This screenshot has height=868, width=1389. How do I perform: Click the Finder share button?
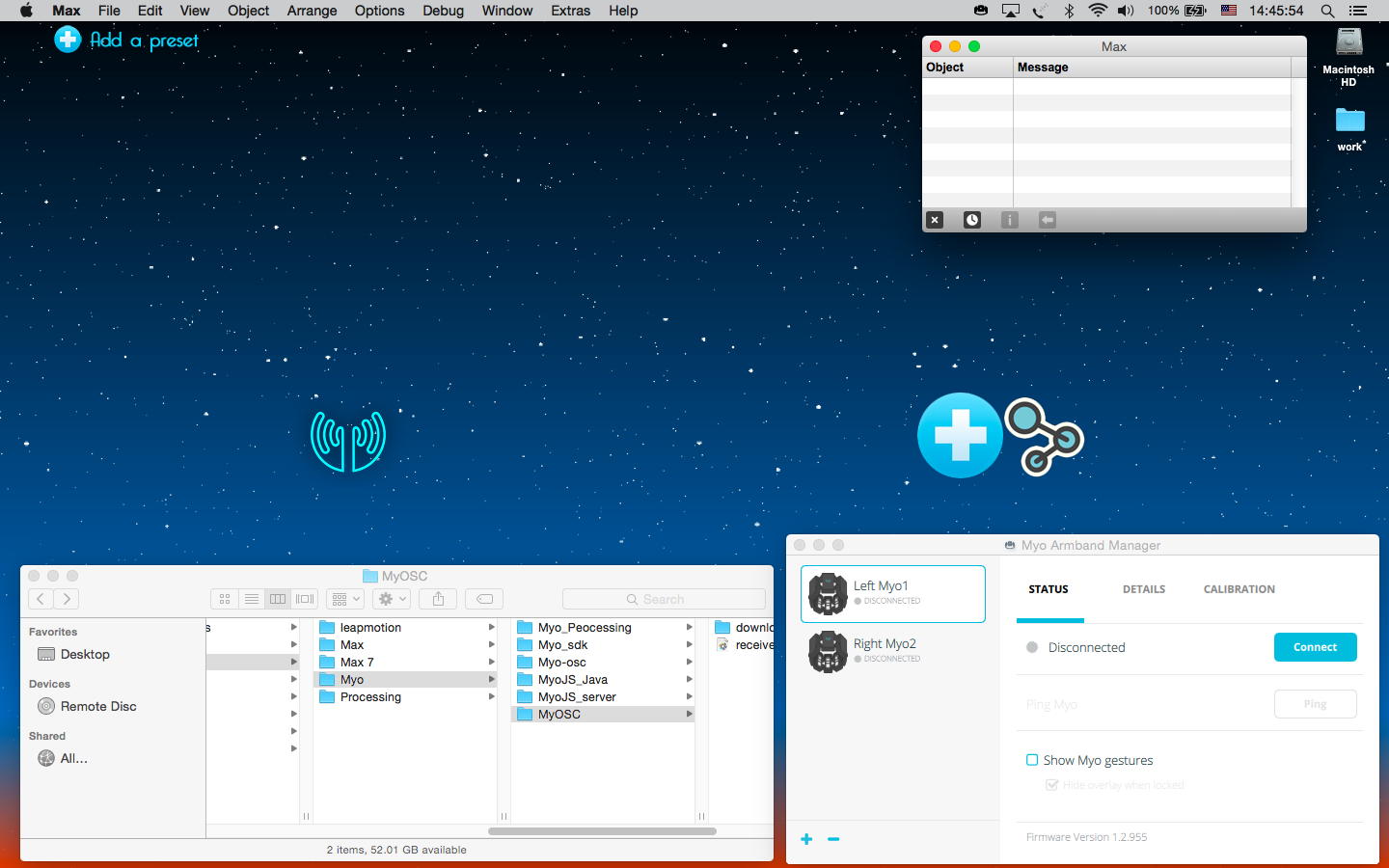tap(438, 599)
